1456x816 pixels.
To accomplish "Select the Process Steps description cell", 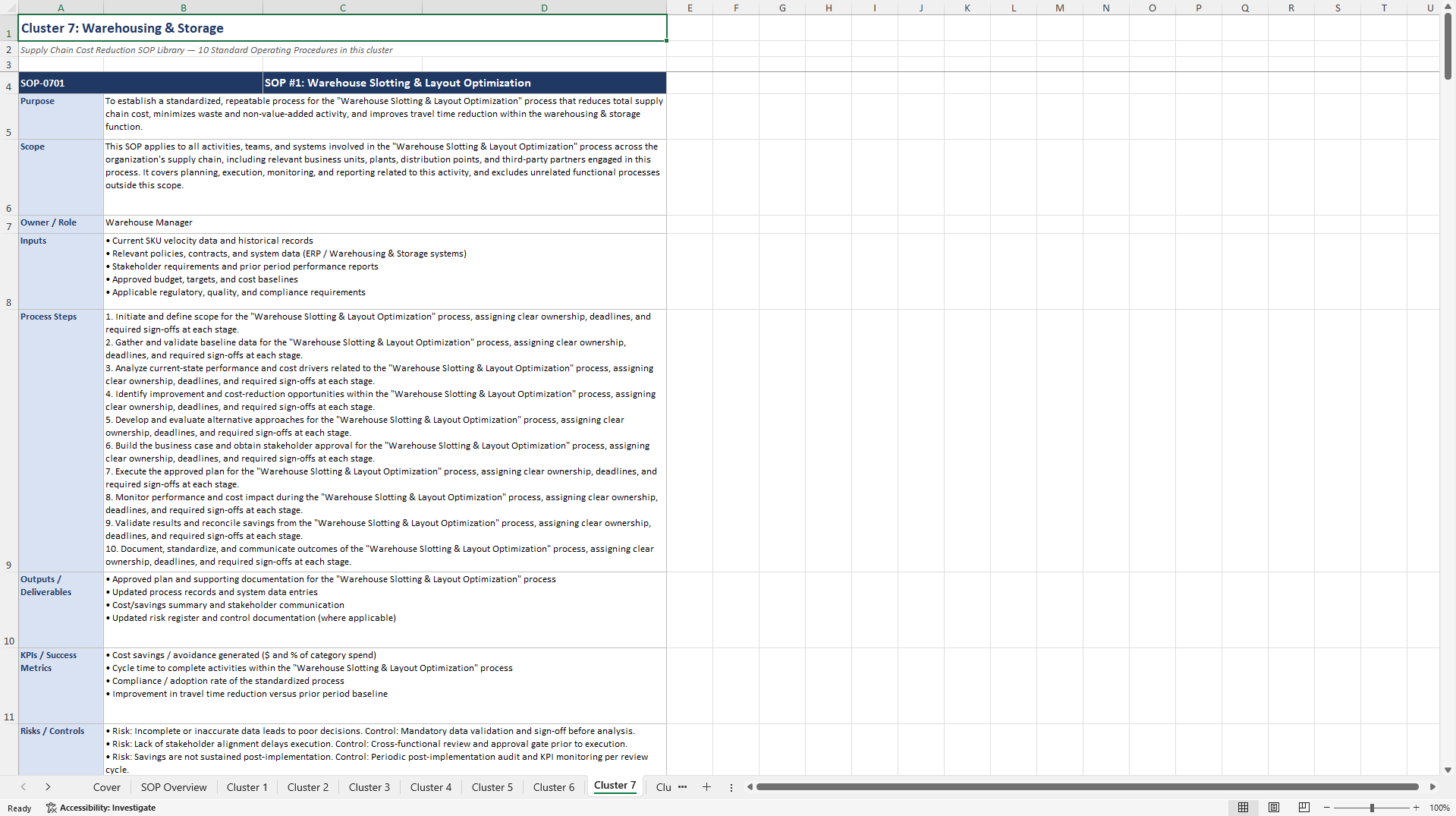I will [385, 440].
